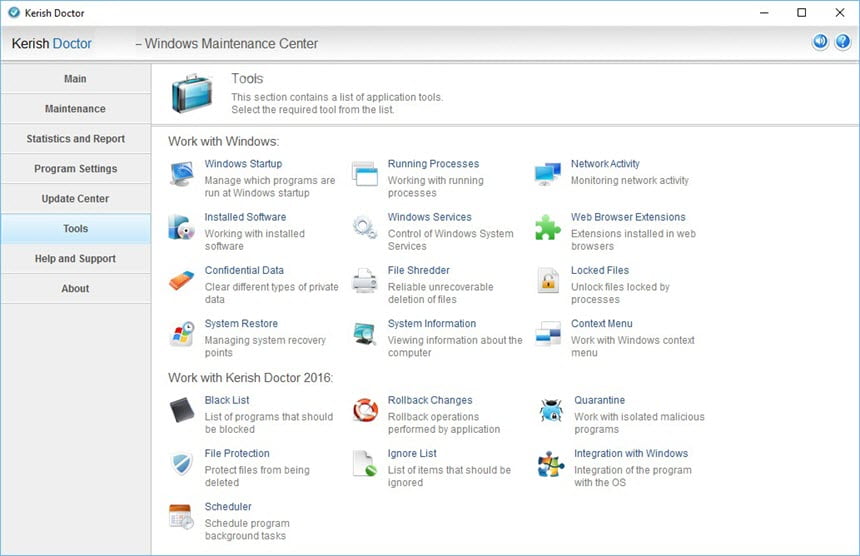The height and width of the screenshot is (556, 860).
Task: Click the Scheduler calendar icon
Action: [182, 517]
